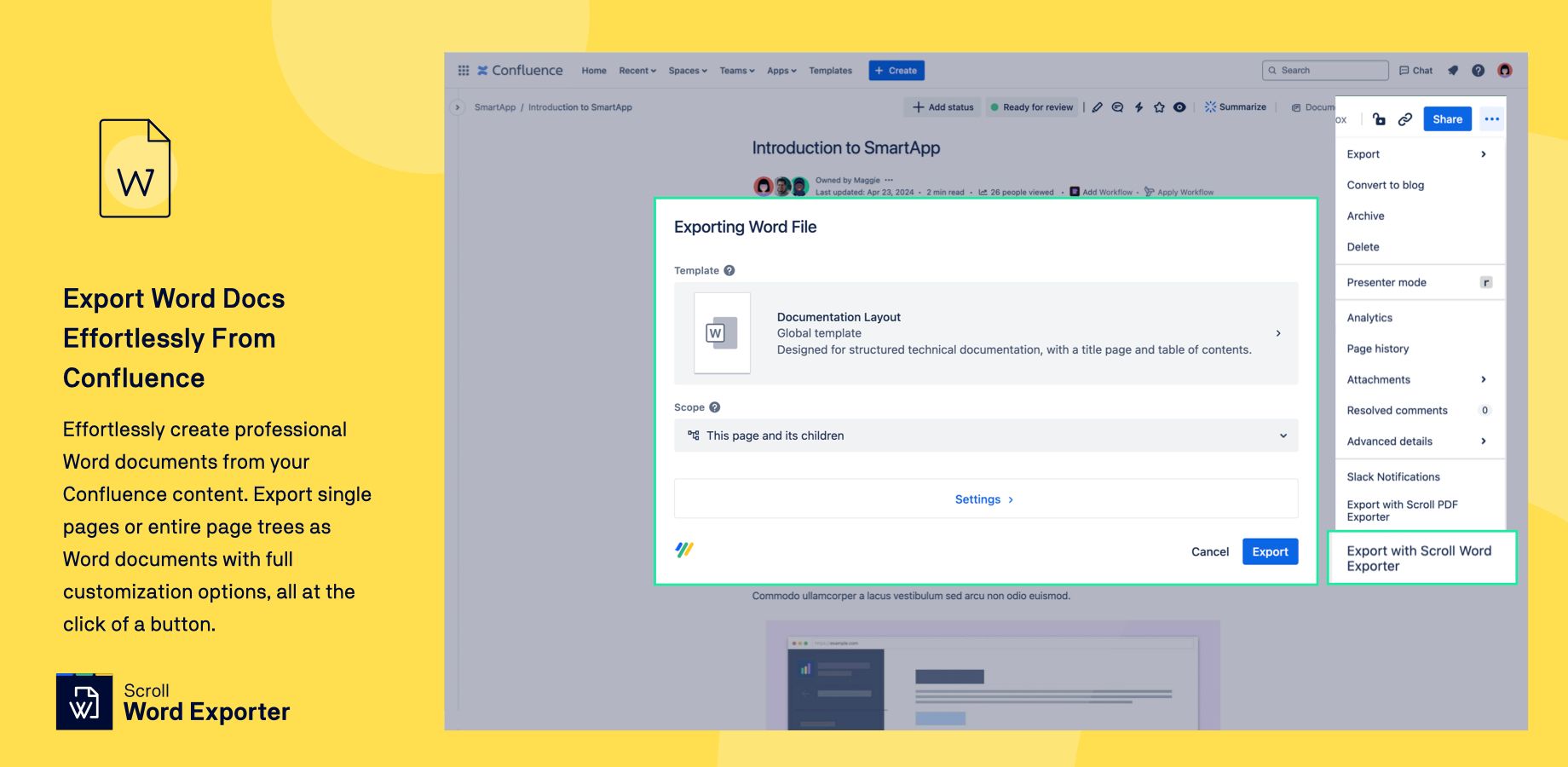Click into the Search field
This screenshot has width=1568, height=767.
click(x=1325, y=71)
